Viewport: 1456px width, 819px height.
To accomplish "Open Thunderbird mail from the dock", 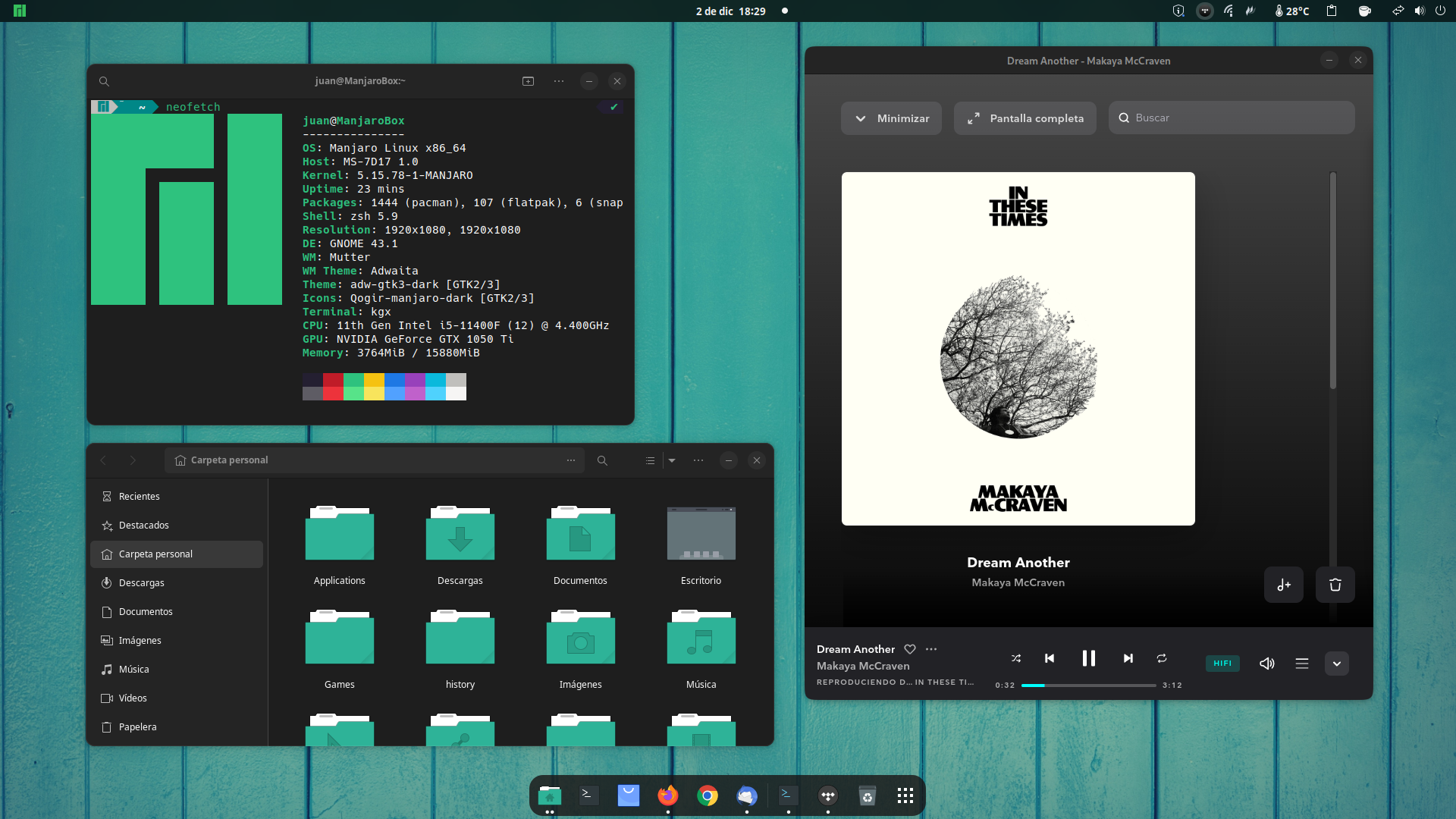I will pos(747,795).
